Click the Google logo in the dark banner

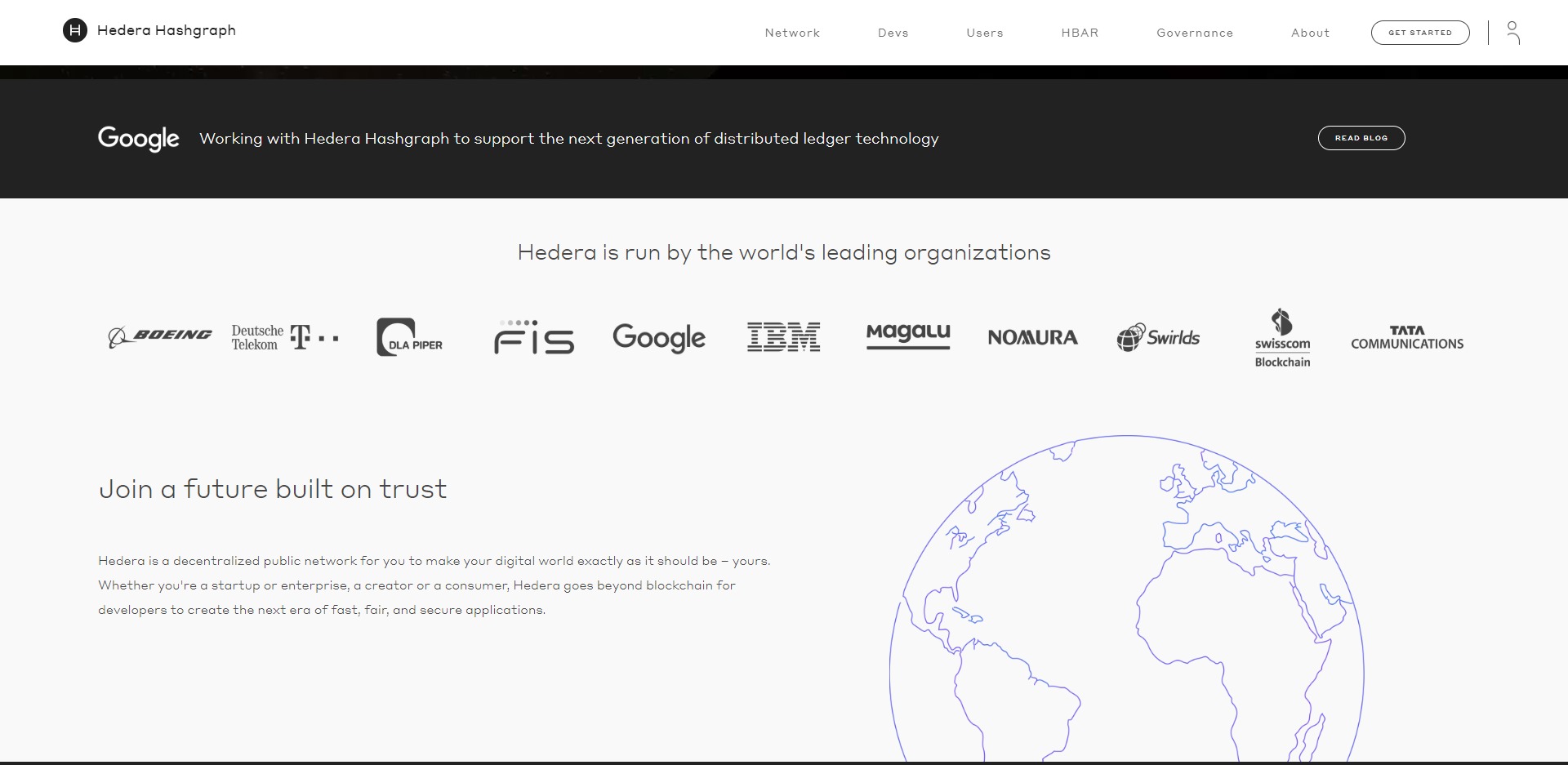click(139, 139)
